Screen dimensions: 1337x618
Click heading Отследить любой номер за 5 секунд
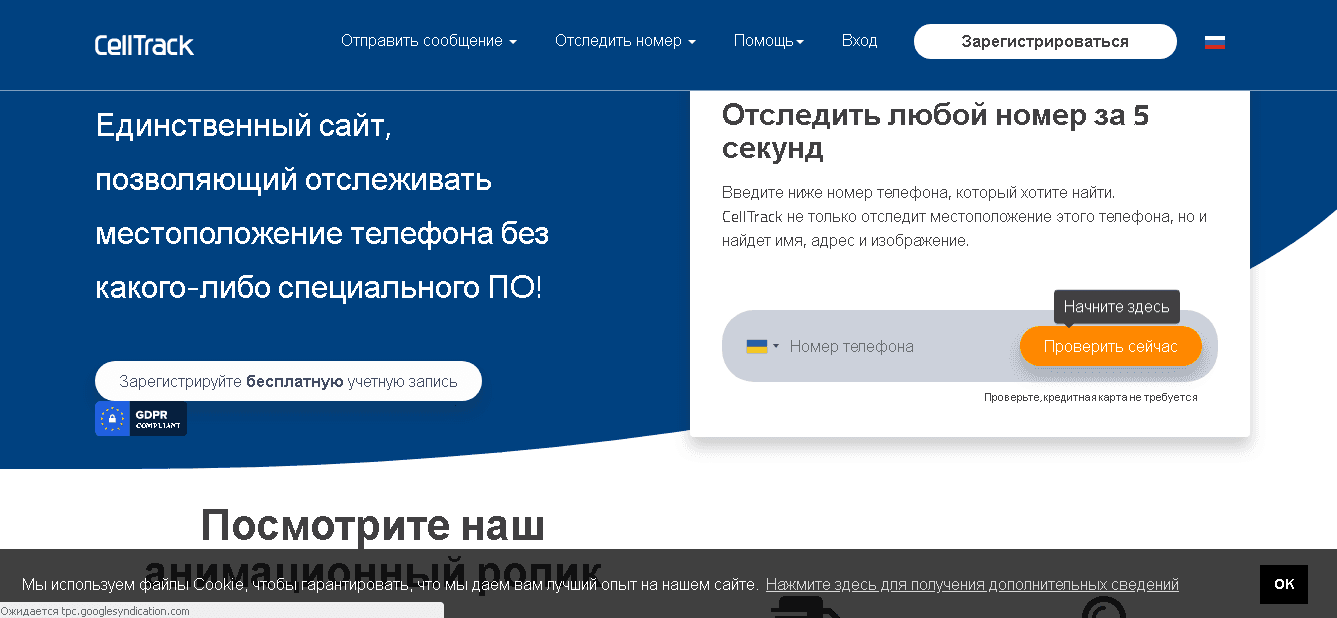(x=935, y=132)
